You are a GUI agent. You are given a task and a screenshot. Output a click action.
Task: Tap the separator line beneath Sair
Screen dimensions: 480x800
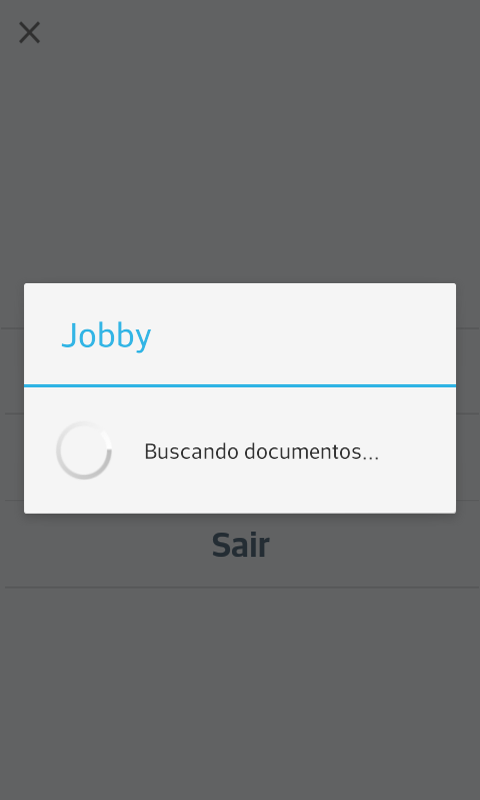(240, 587)
